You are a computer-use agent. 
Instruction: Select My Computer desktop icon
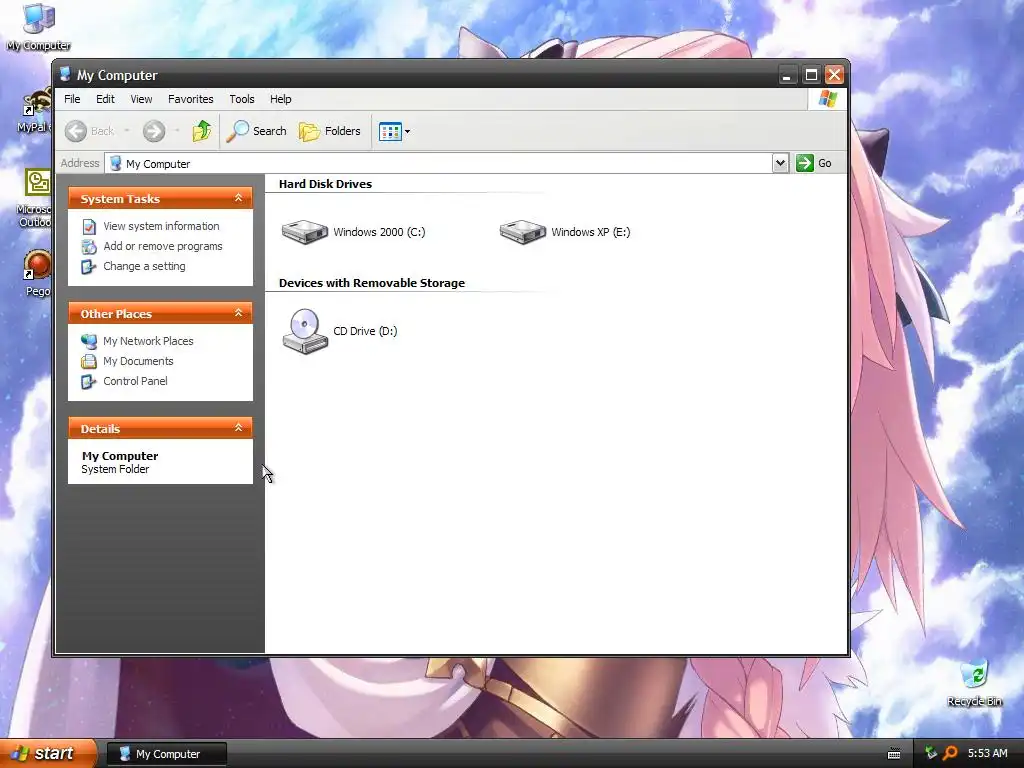[x=39, y=28]
